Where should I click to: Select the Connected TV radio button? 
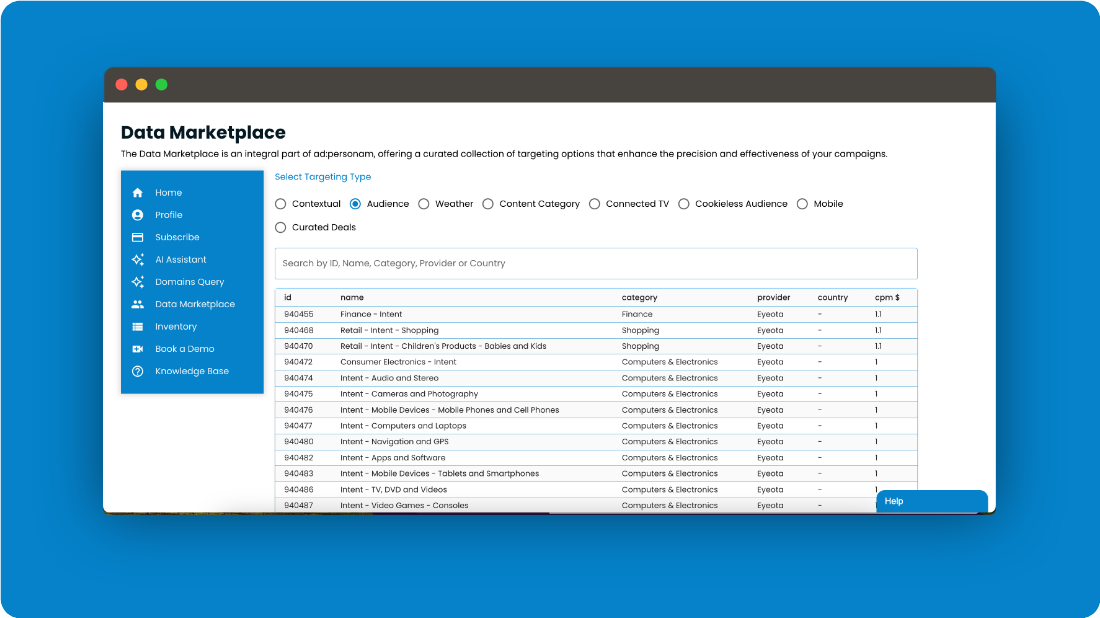[594, 204]
